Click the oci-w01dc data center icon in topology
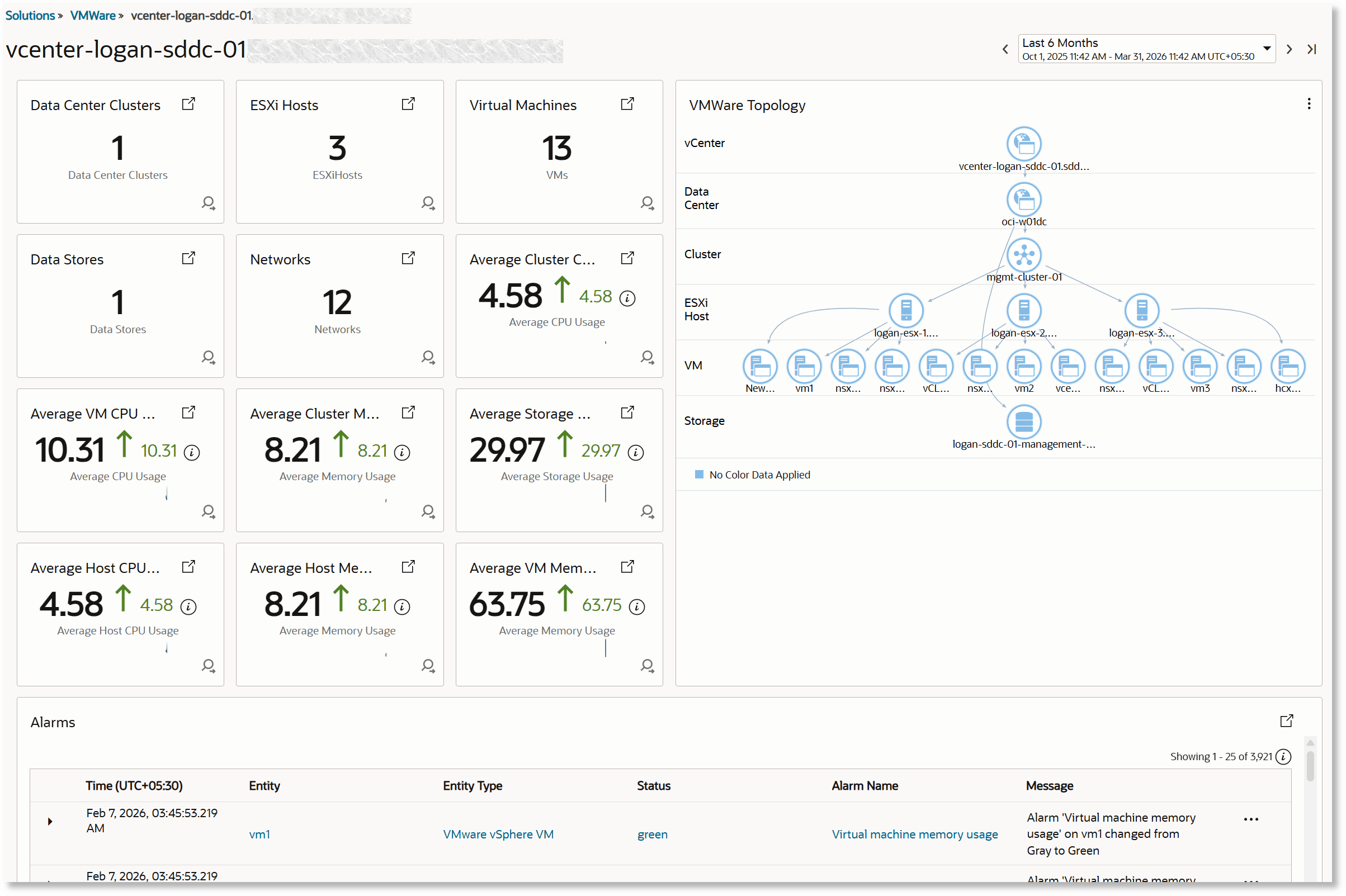The image size is (1346, 896). coord(1023,200)
